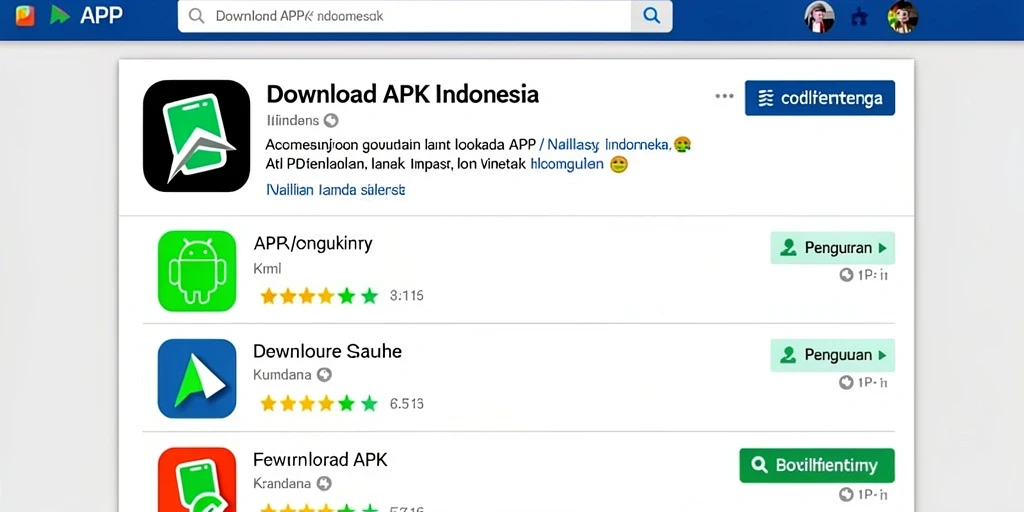The width and height of the screenshot is (1024, 512).
Task: Follow the hlcomgulen link in description
Action: [x=568, y=165]
